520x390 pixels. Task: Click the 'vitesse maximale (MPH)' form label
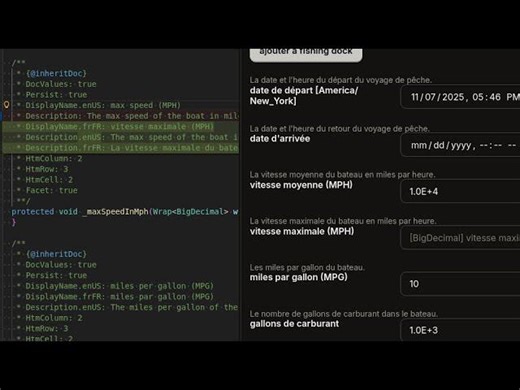pos(302,231)
